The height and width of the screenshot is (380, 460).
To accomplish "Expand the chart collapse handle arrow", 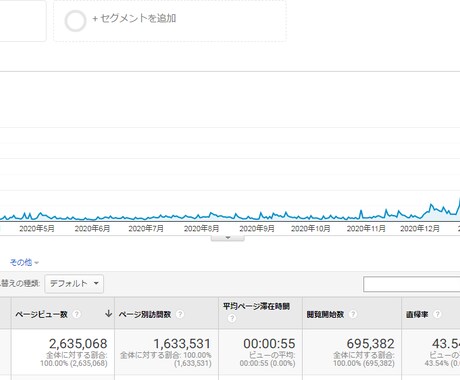I will [x=228, y=238].
